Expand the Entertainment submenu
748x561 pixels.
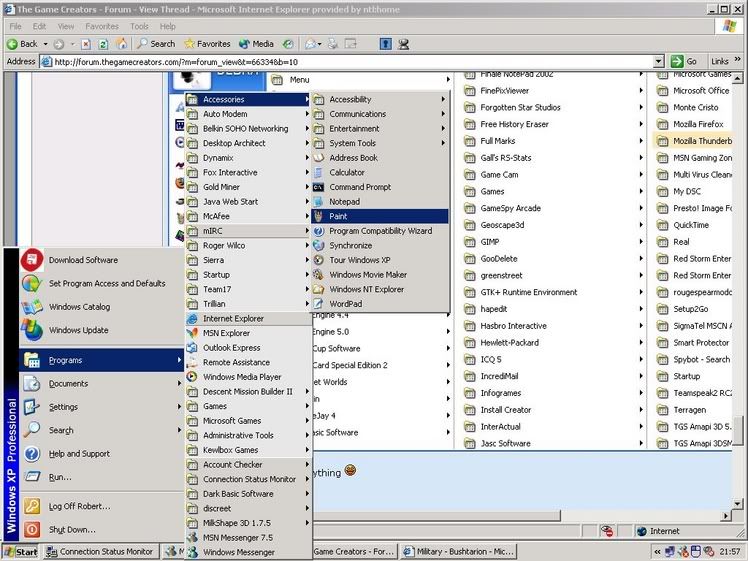[380, 128]
